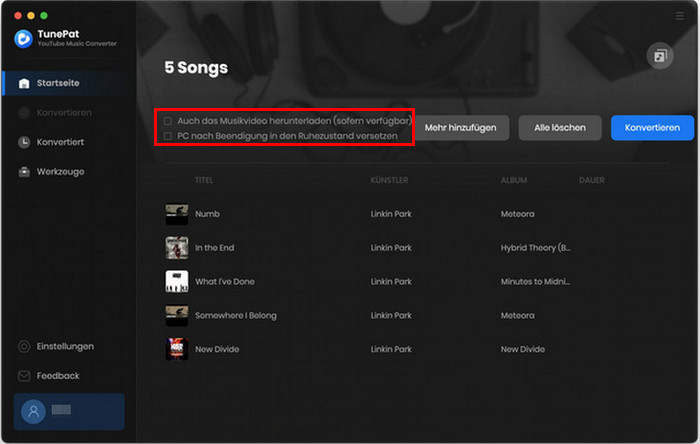Viewport: 700px width, 444px height.
Task: Click the Mehr hinzufügen button
Action: 460,128
